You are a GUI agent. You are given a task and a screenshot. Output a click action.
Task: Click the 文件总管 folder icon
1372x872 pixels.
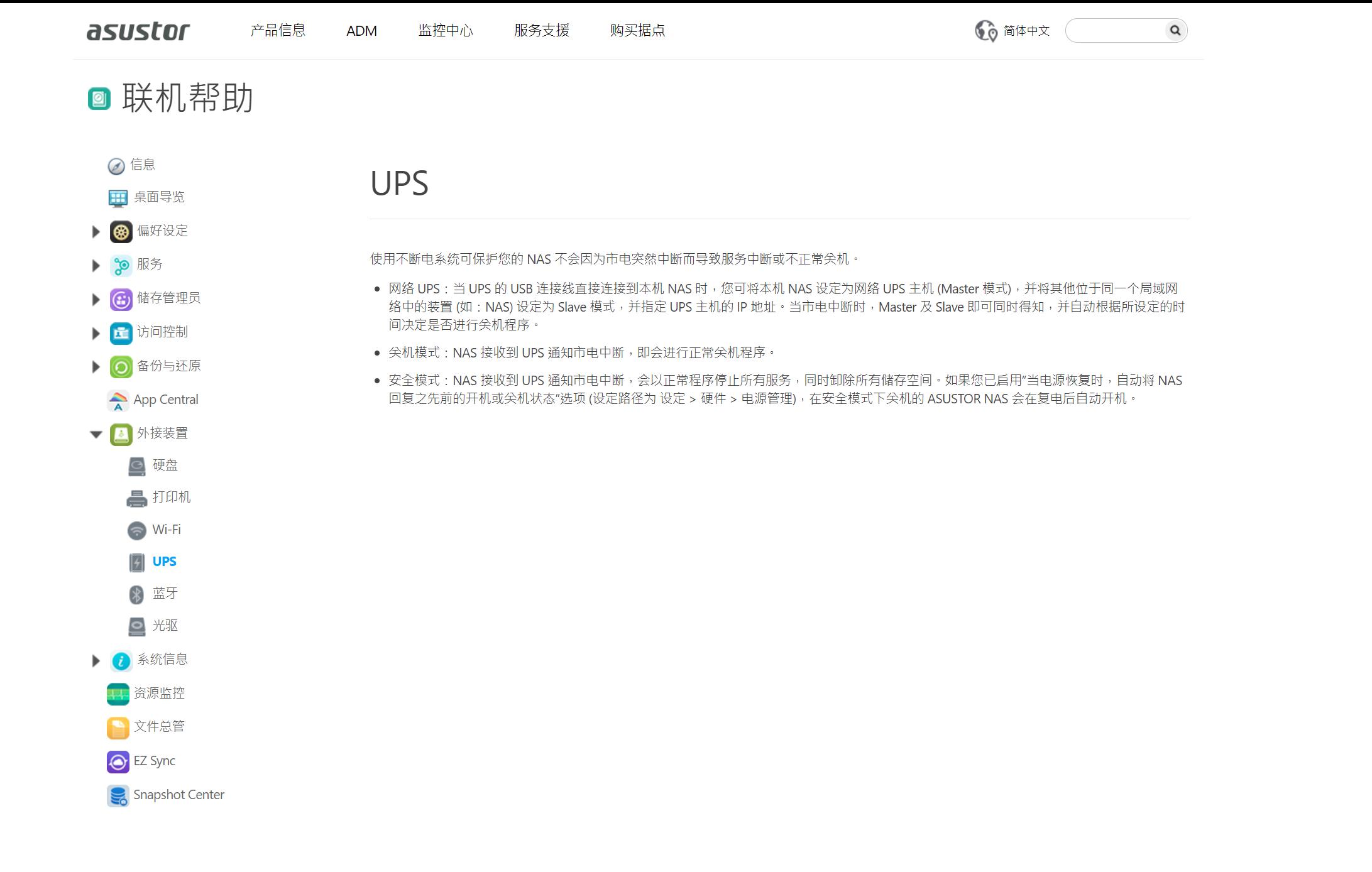pyautogui.click(x=118, y=728)
